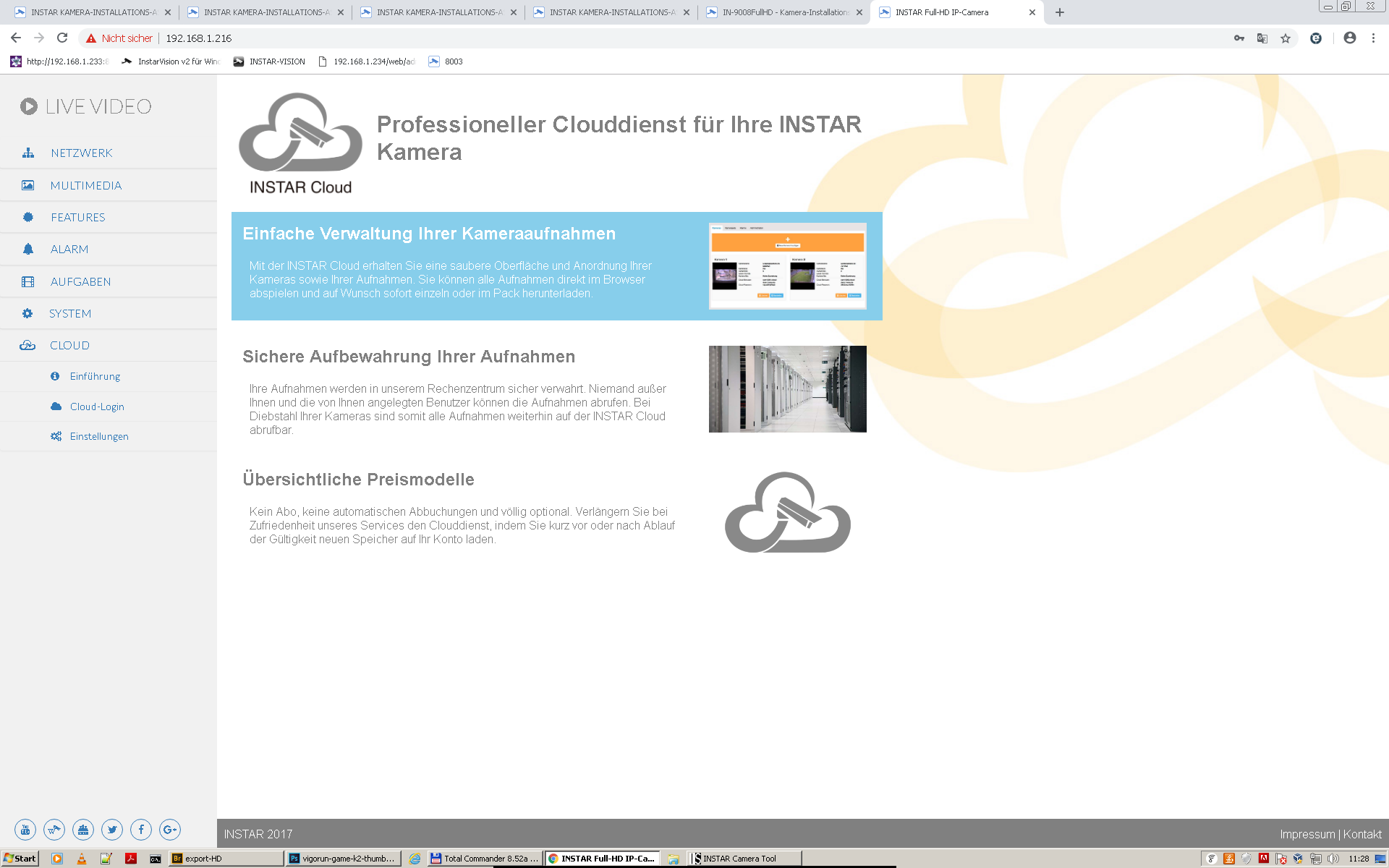1389x868 pixels.
Task: Open the Facebook social icon
Action: (141, 830)
